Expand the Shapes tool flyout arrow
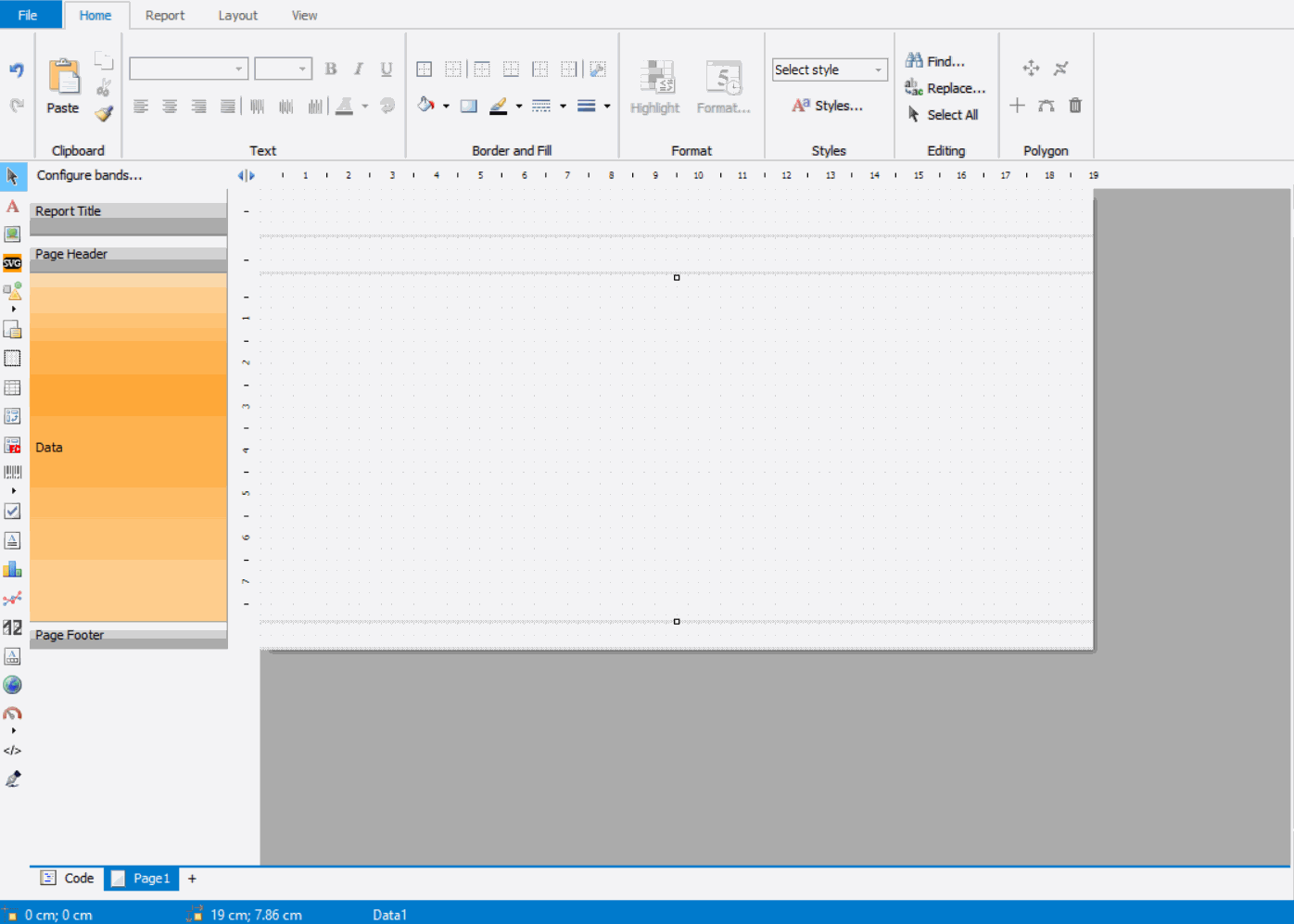This screenshot has width=1294, height=924. point(13,310)
